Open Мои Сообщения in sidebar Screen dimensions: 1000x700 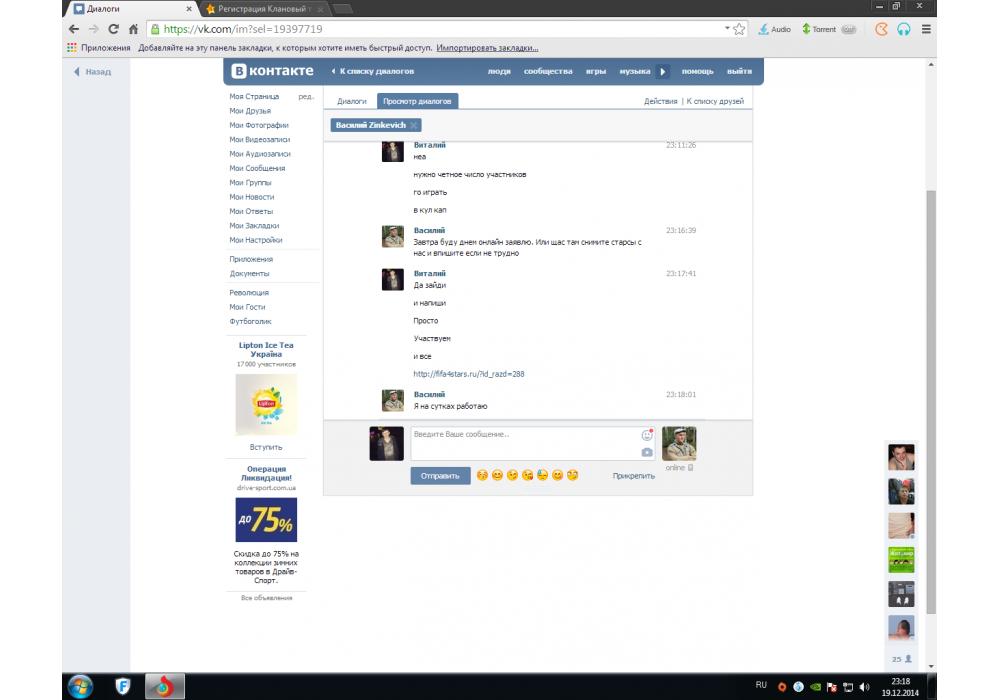click(257, 168)
